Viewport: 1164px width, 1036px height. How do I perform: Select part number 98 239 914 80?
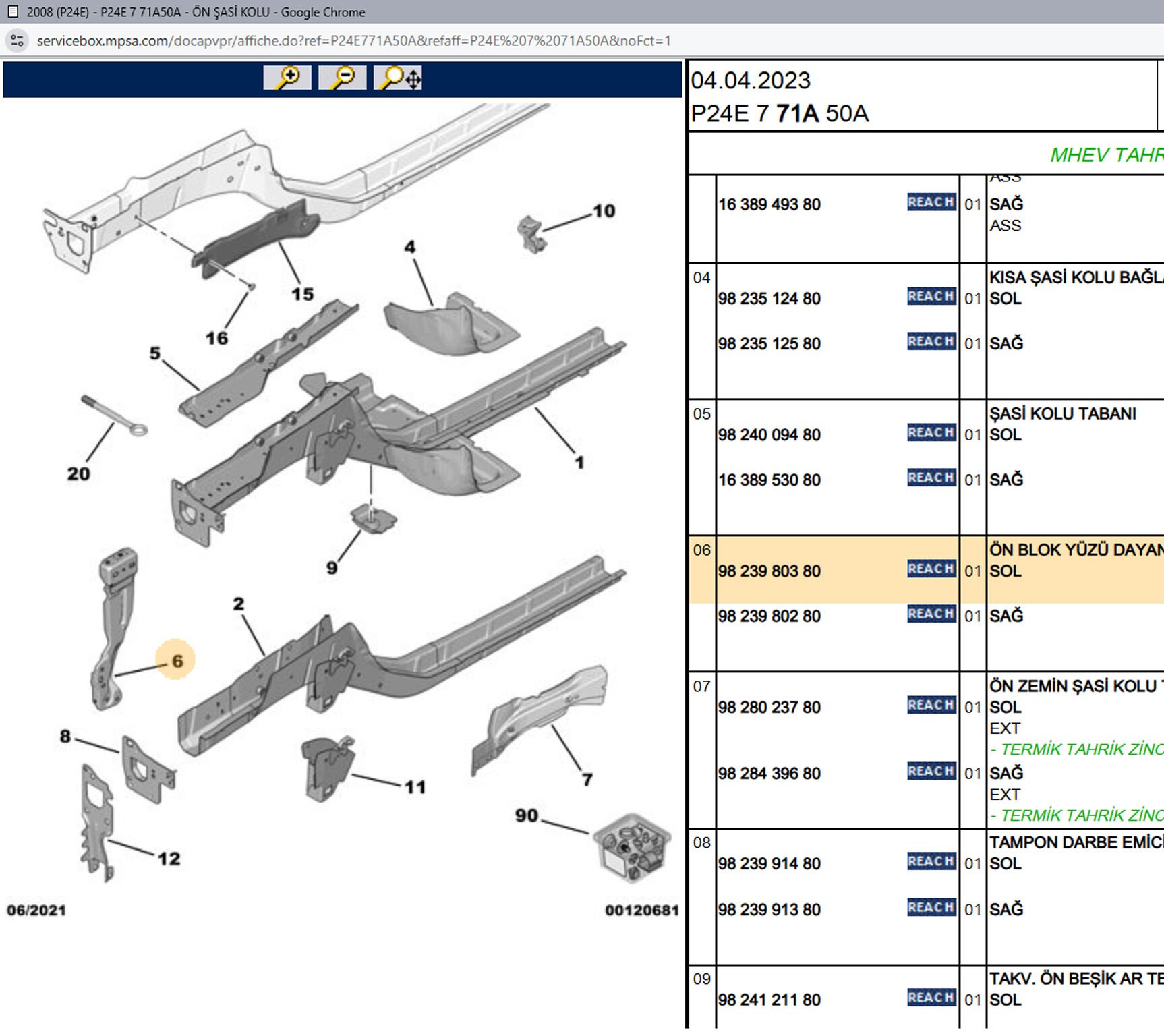tap(769, 864)
